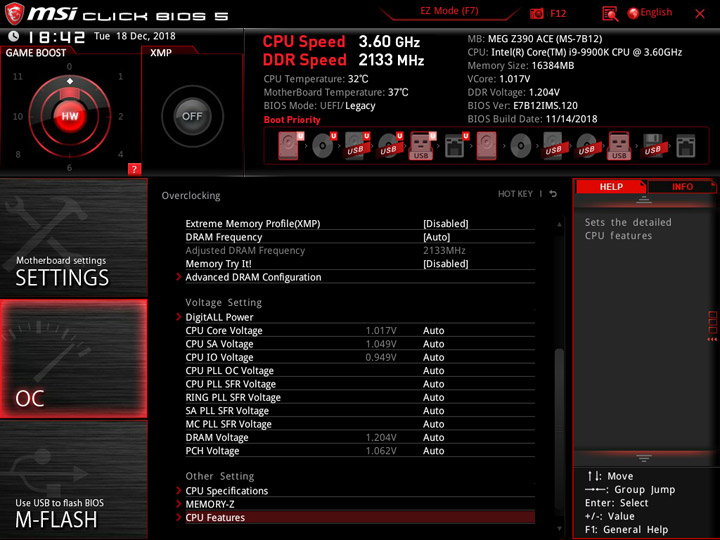
Task: Click the undo arrow beside HOT KEY
Action: click(x=553, y=194)
